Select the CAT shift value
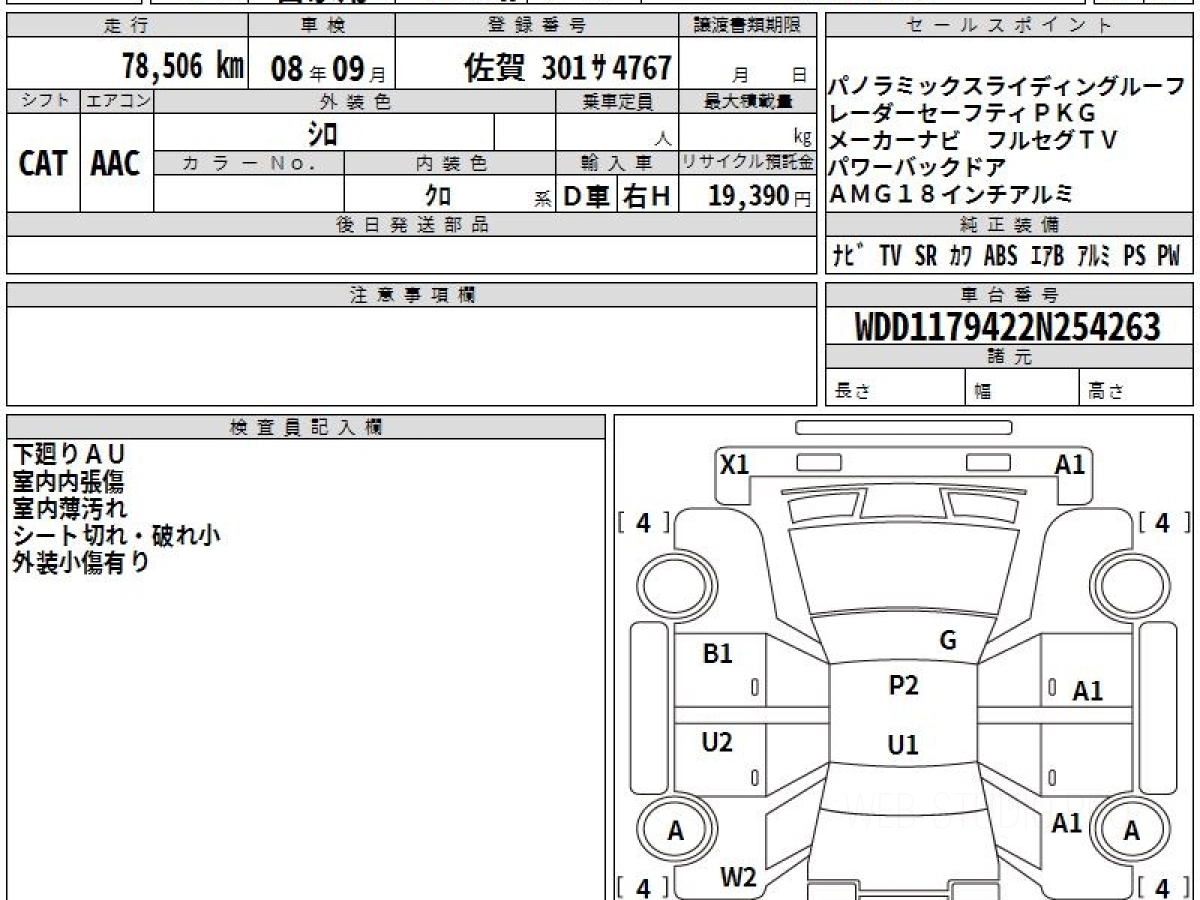 click(44, 163)
